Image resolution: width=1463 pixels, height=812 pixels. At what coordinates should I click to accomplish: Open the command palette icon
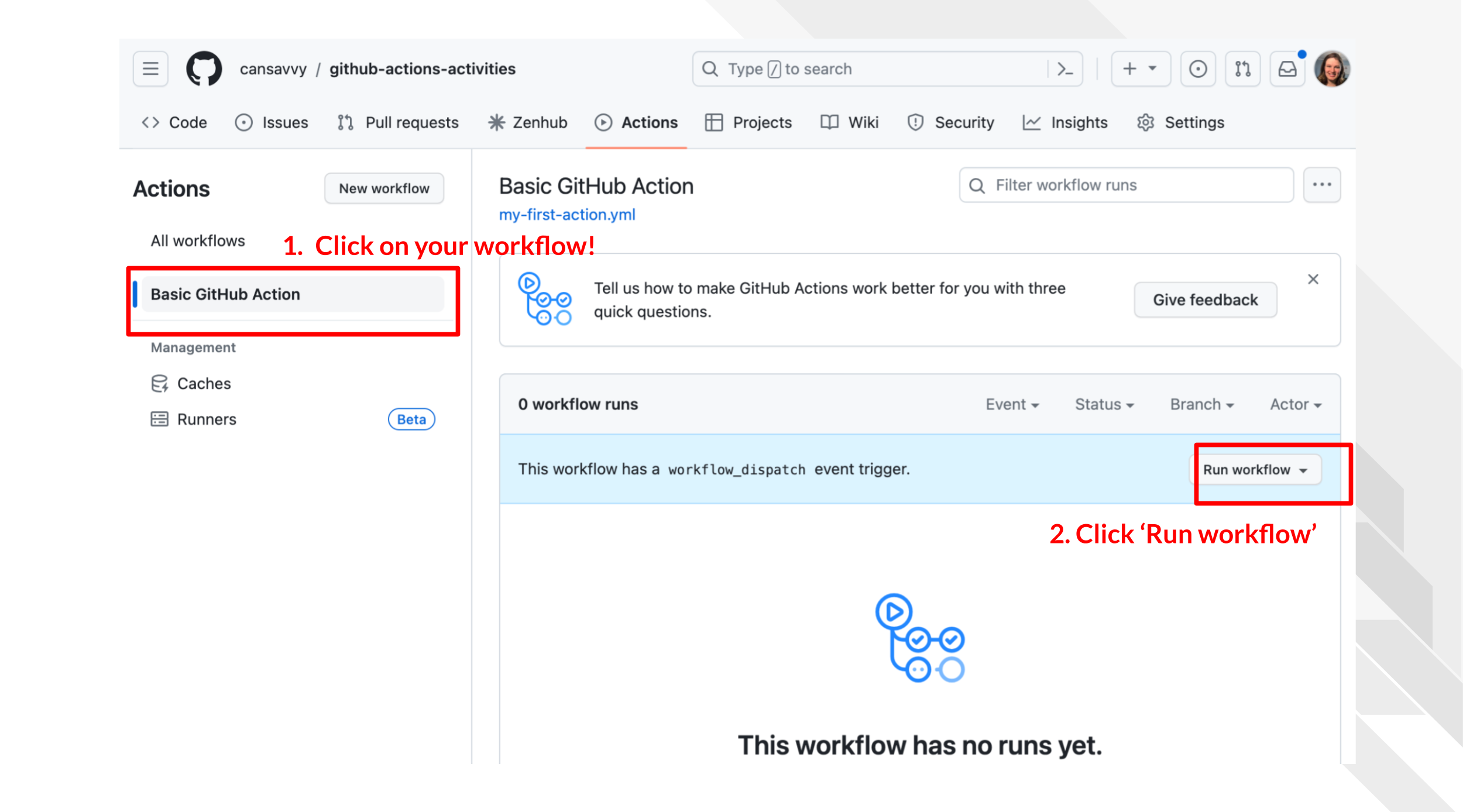[x=1065, y=69]
